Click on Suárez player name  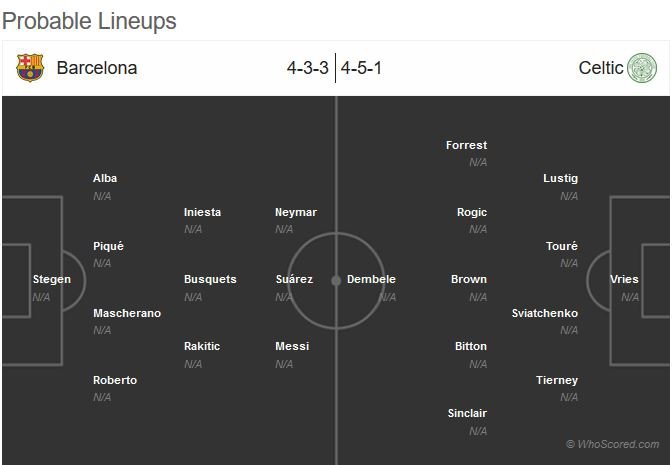pos(294,279)
